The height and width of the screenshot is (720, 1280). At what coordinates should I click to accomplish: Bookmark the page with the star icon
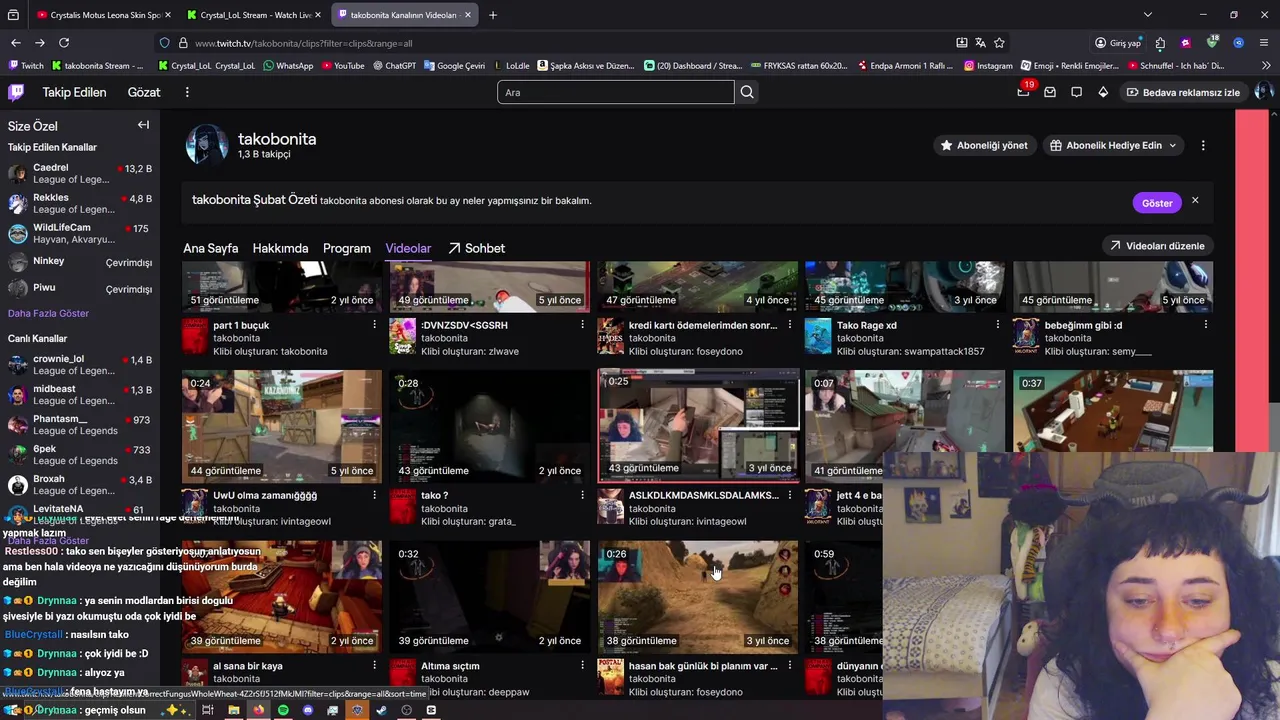click(x=999, y=43)
